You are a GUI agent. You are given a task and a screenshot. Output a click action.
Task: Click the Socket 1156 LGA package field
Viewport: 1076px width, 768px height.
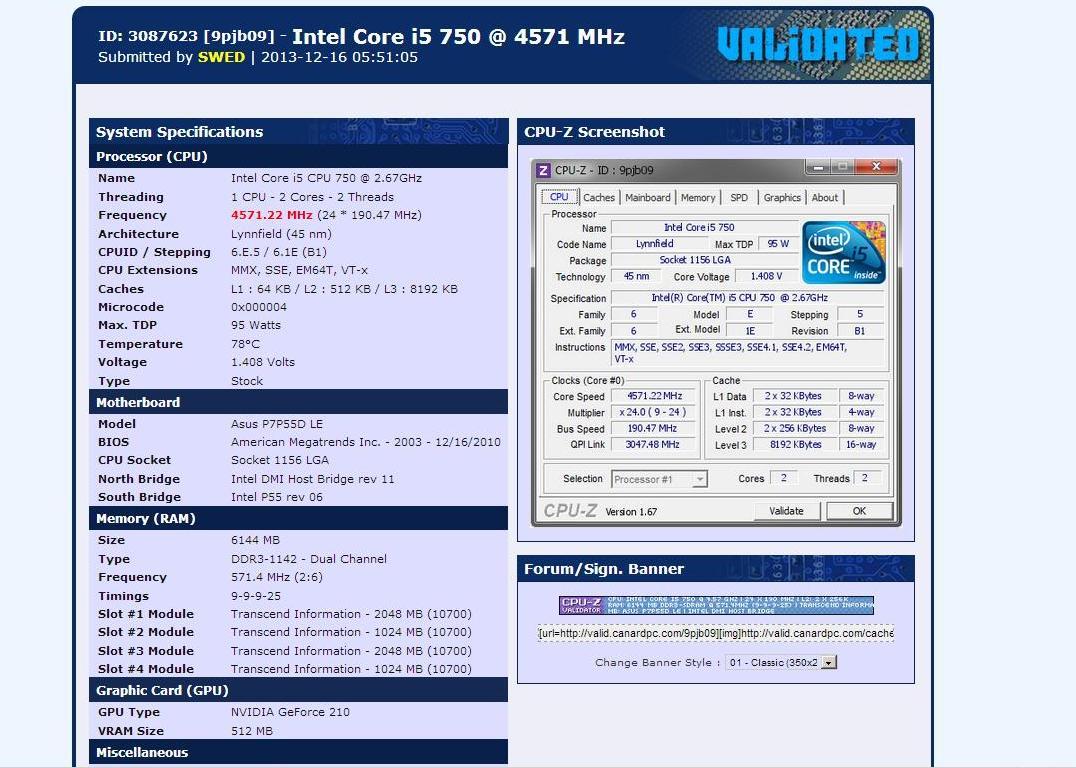click(x=704, y=260)
